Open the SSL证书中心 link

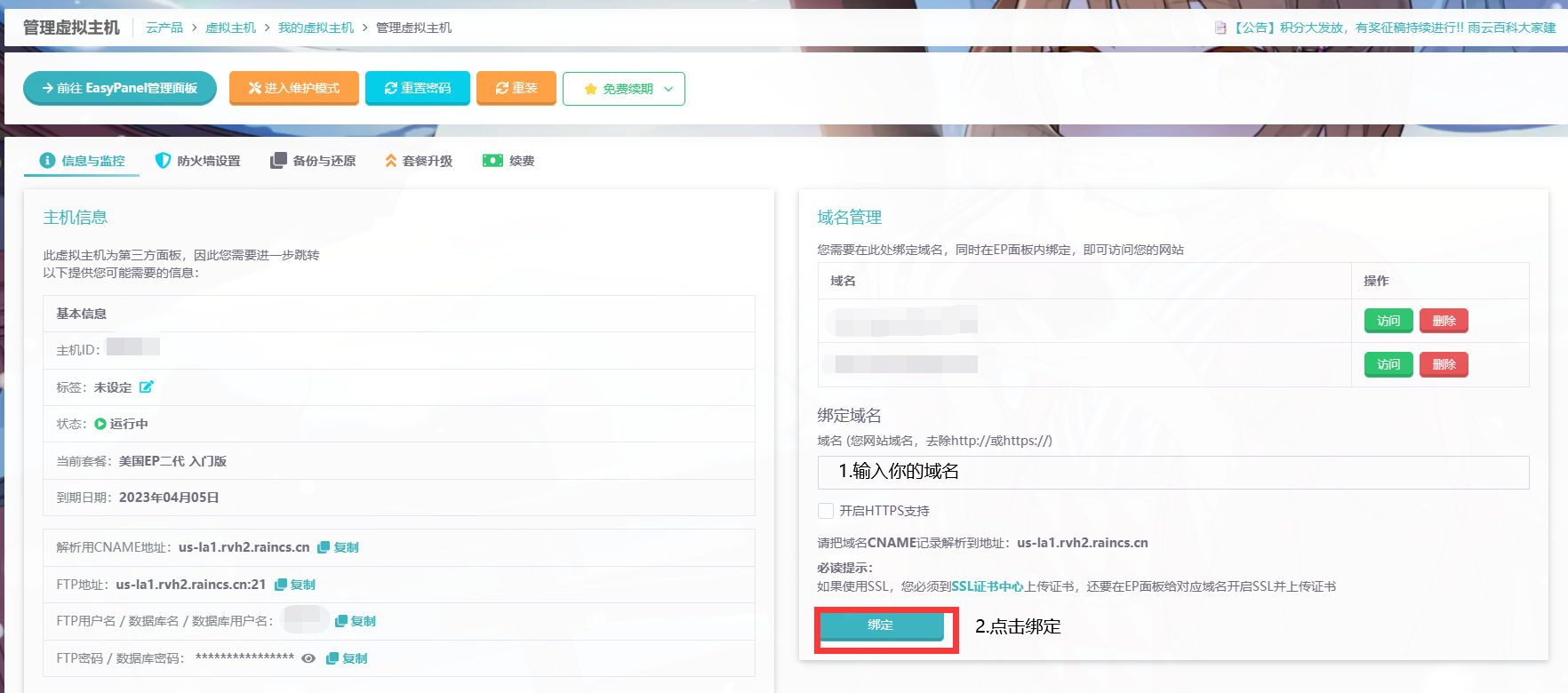[x=988, y=586]
